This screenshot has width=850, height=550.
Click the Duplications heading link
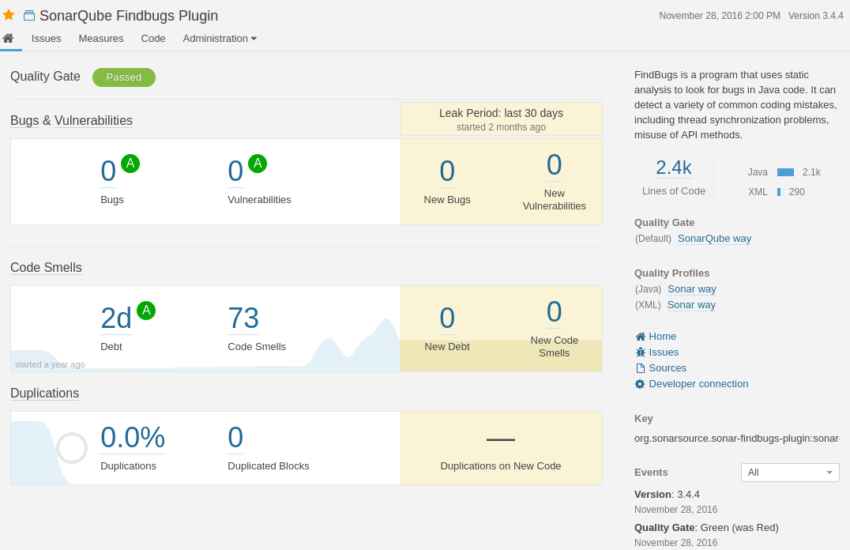44,393
